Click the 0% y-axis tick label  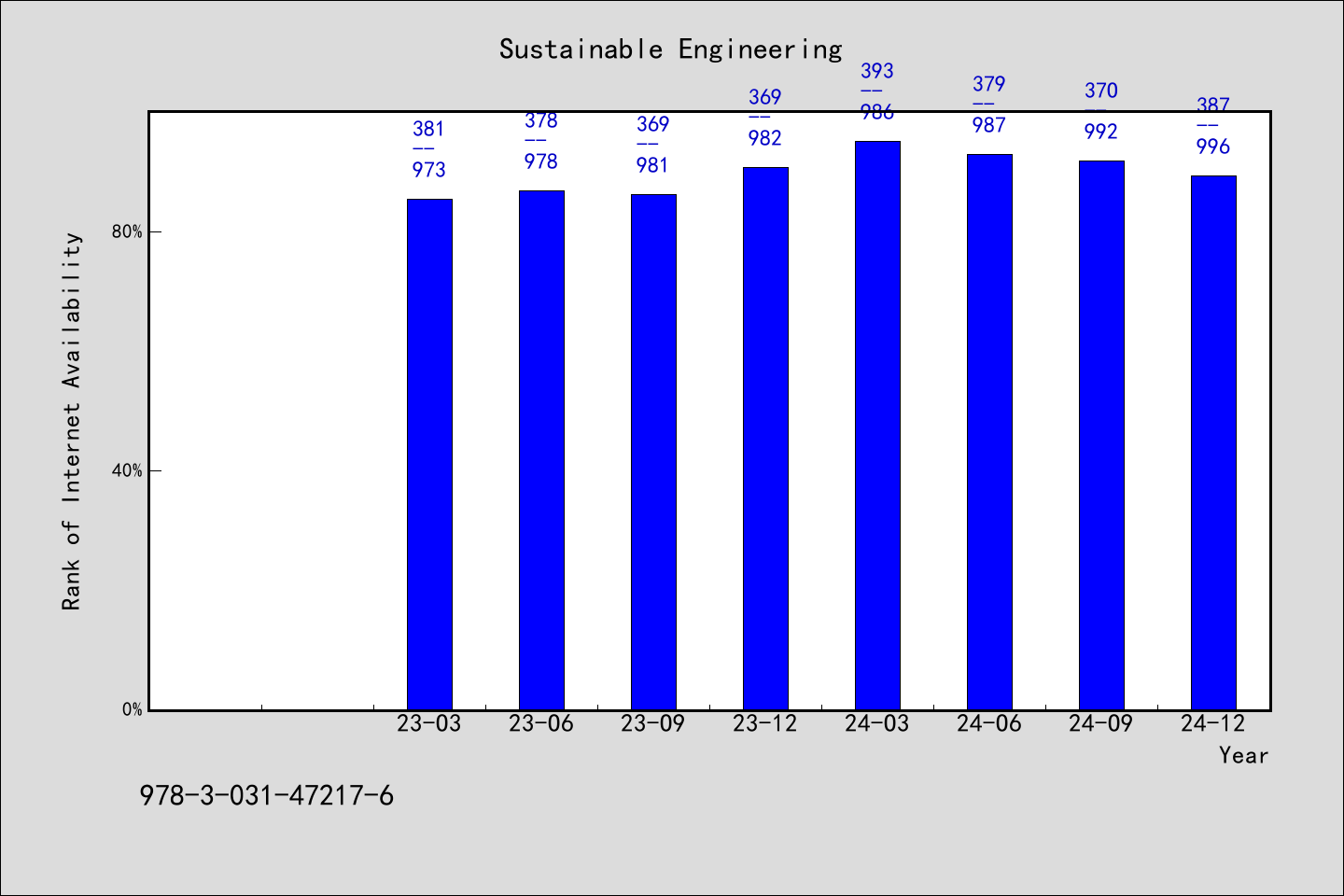coord(132,709)
